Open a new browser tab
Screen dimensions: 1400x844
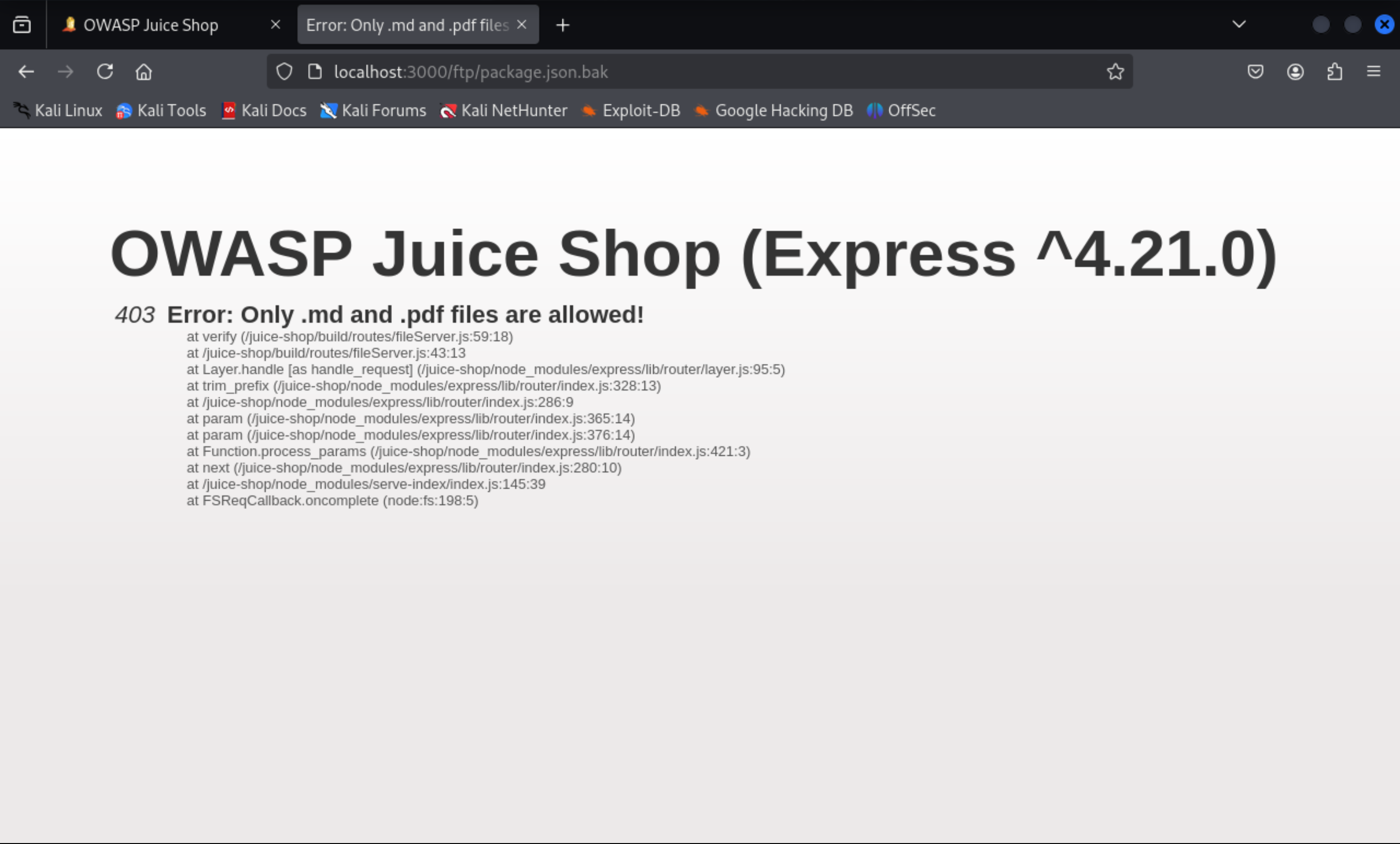coord(562,24)
